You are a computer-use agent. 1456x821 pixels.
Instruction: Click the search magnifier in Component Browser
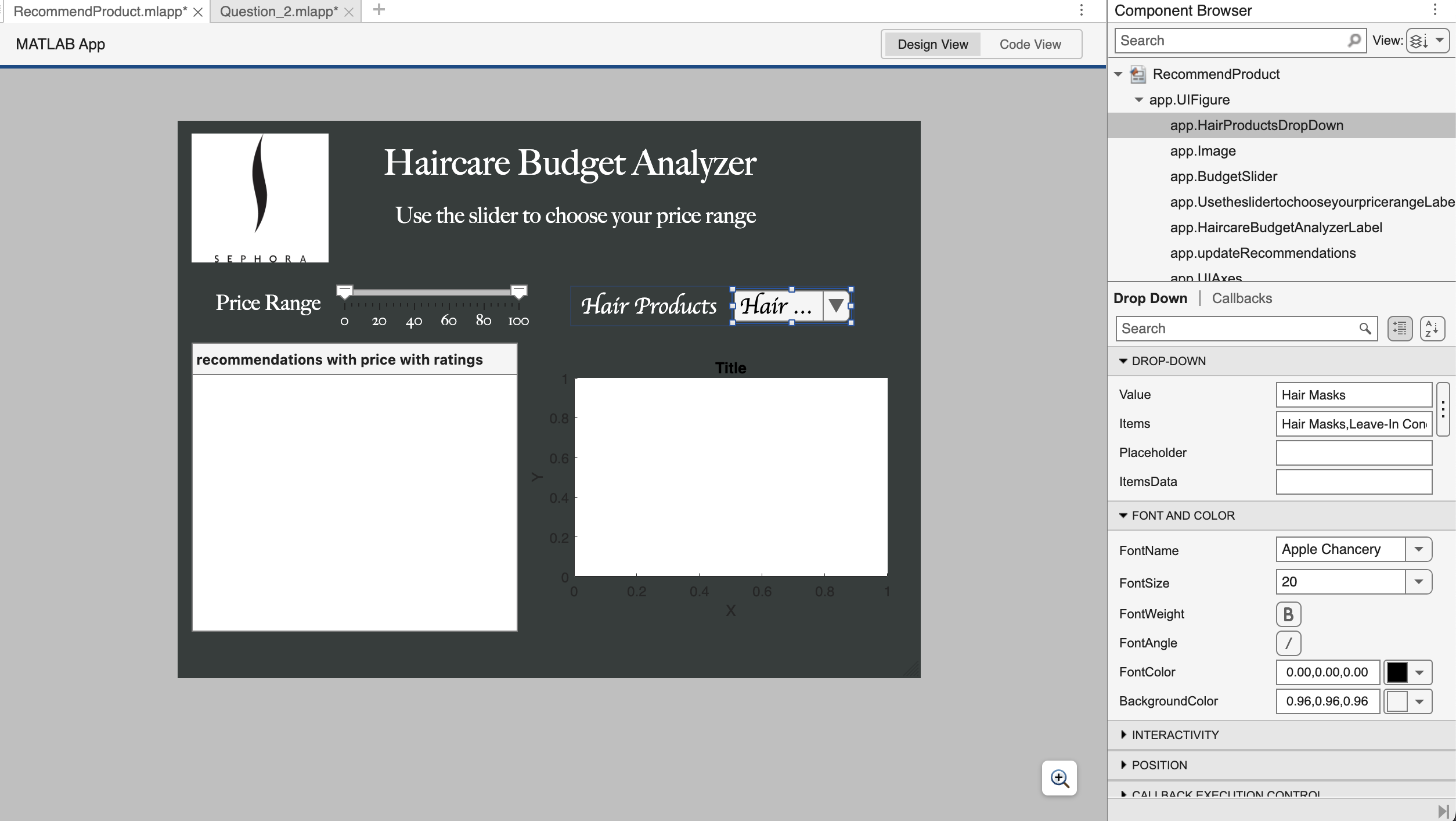click(1354, 40)
